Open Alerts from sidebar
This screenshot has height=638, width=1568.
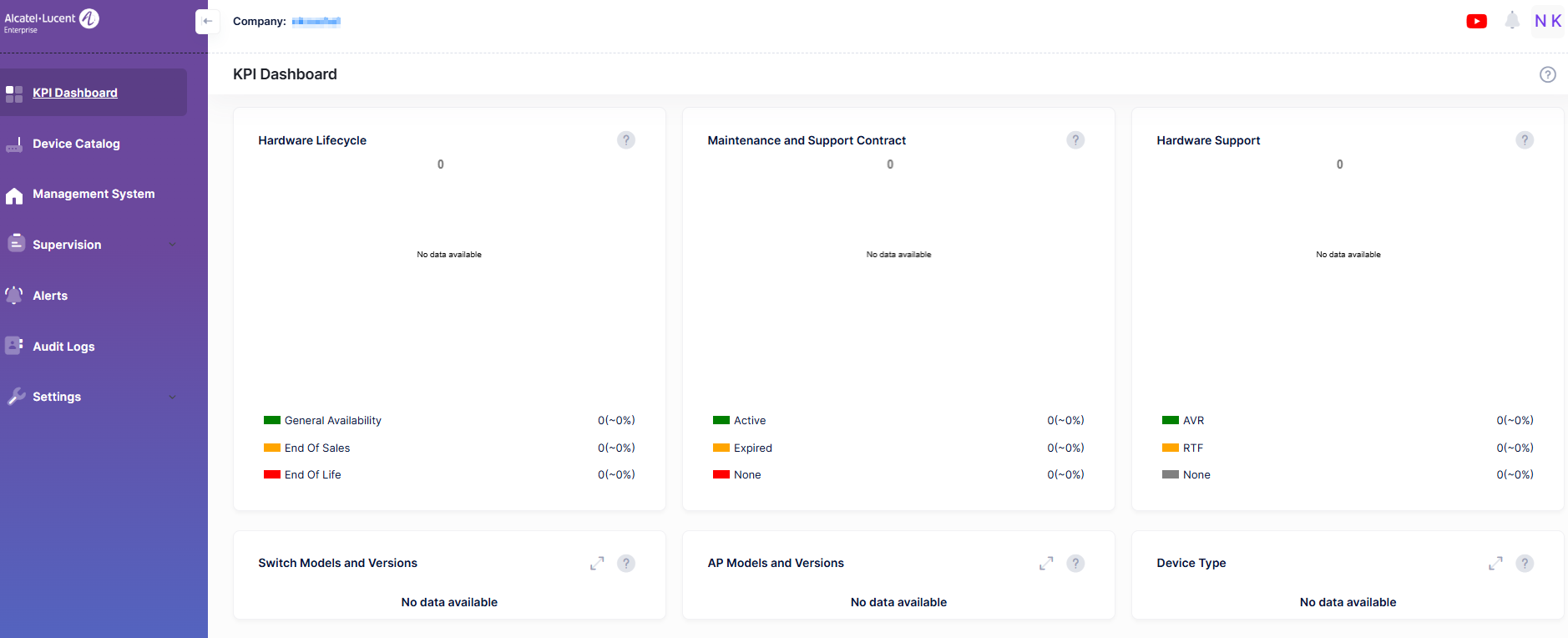[x=50, y=296]
